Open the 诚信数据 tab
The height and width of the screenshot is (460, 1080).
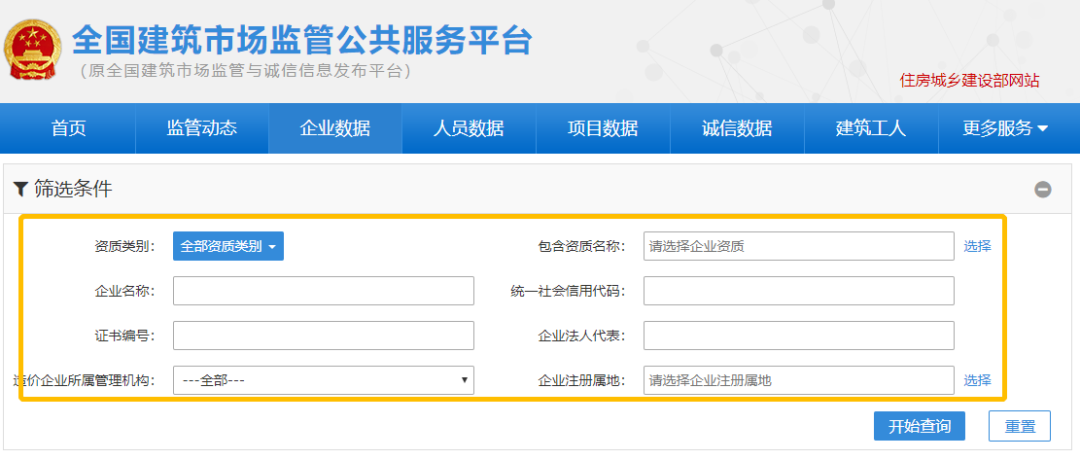(737, 128)
